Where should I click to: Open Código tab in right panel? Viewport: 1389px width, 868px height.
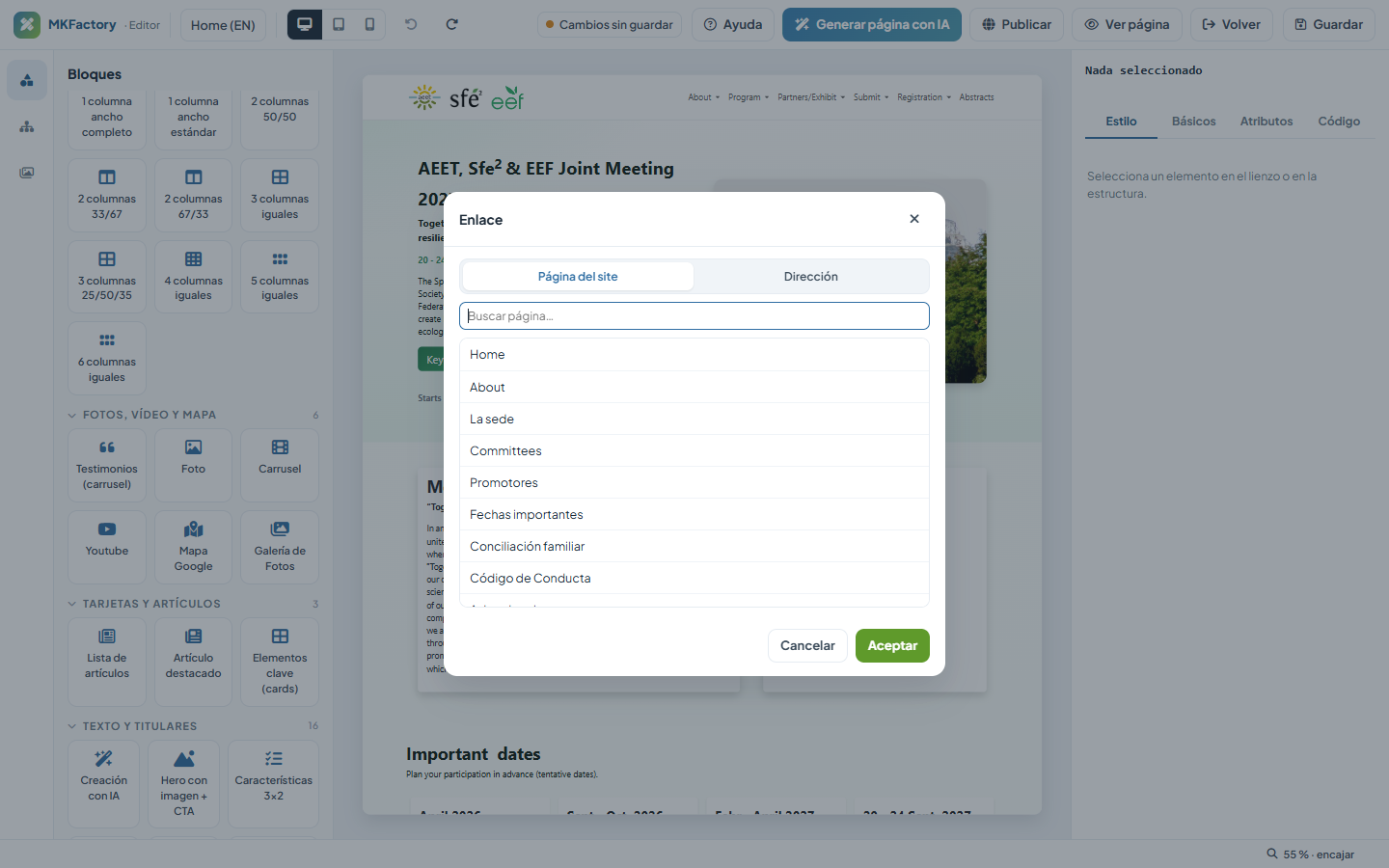pos(1339,122)
